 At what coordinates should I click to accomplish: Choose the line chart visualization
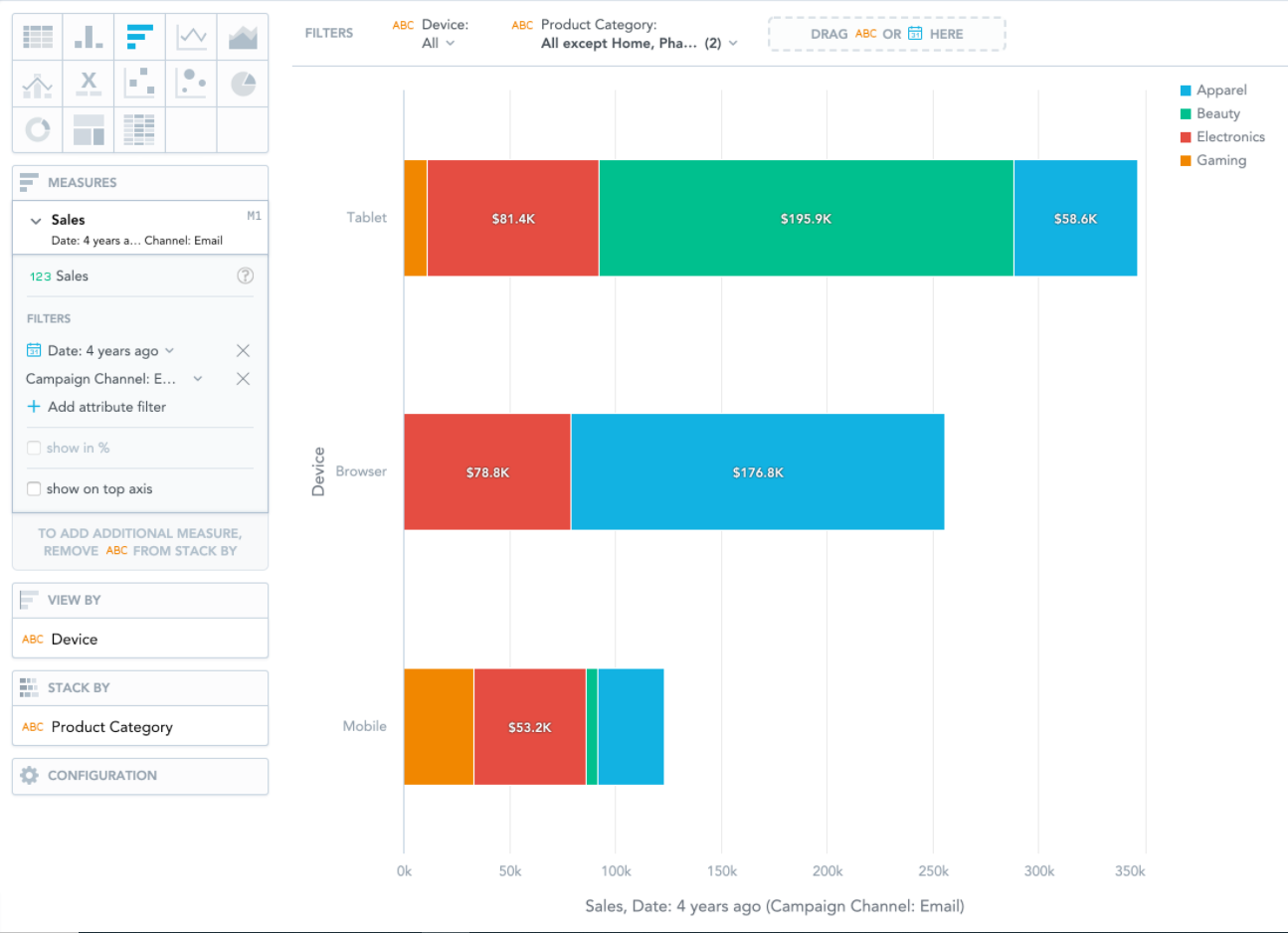point(191,37)
